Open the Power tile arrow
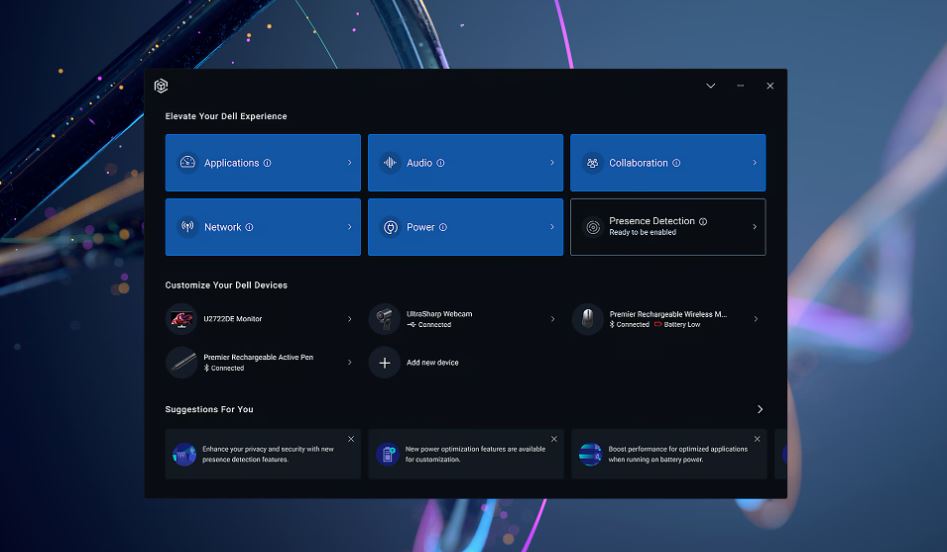 point(552,227)
